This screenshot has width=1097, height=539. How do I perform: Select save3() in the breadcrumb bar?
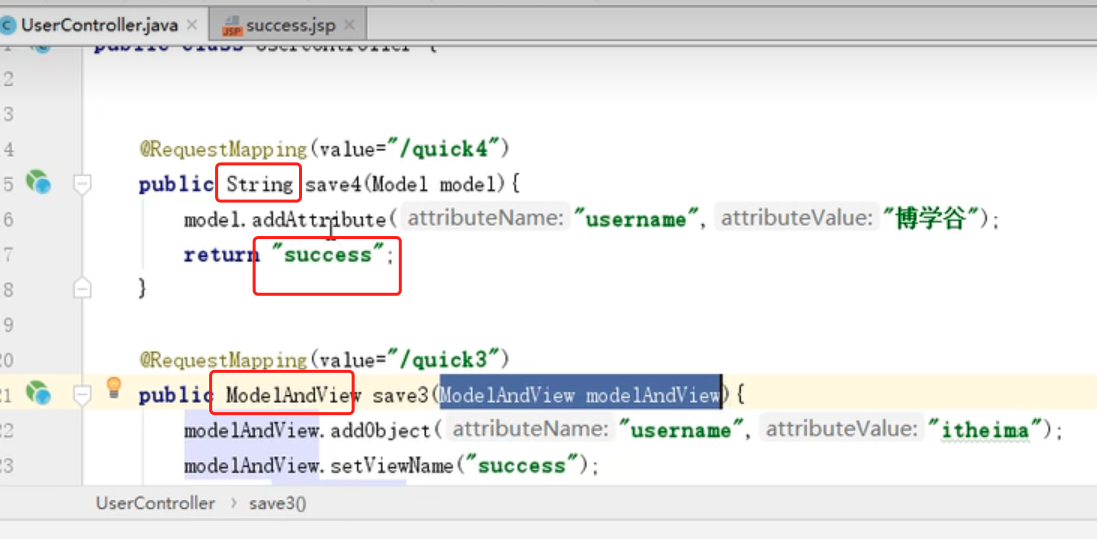[277, 503]
